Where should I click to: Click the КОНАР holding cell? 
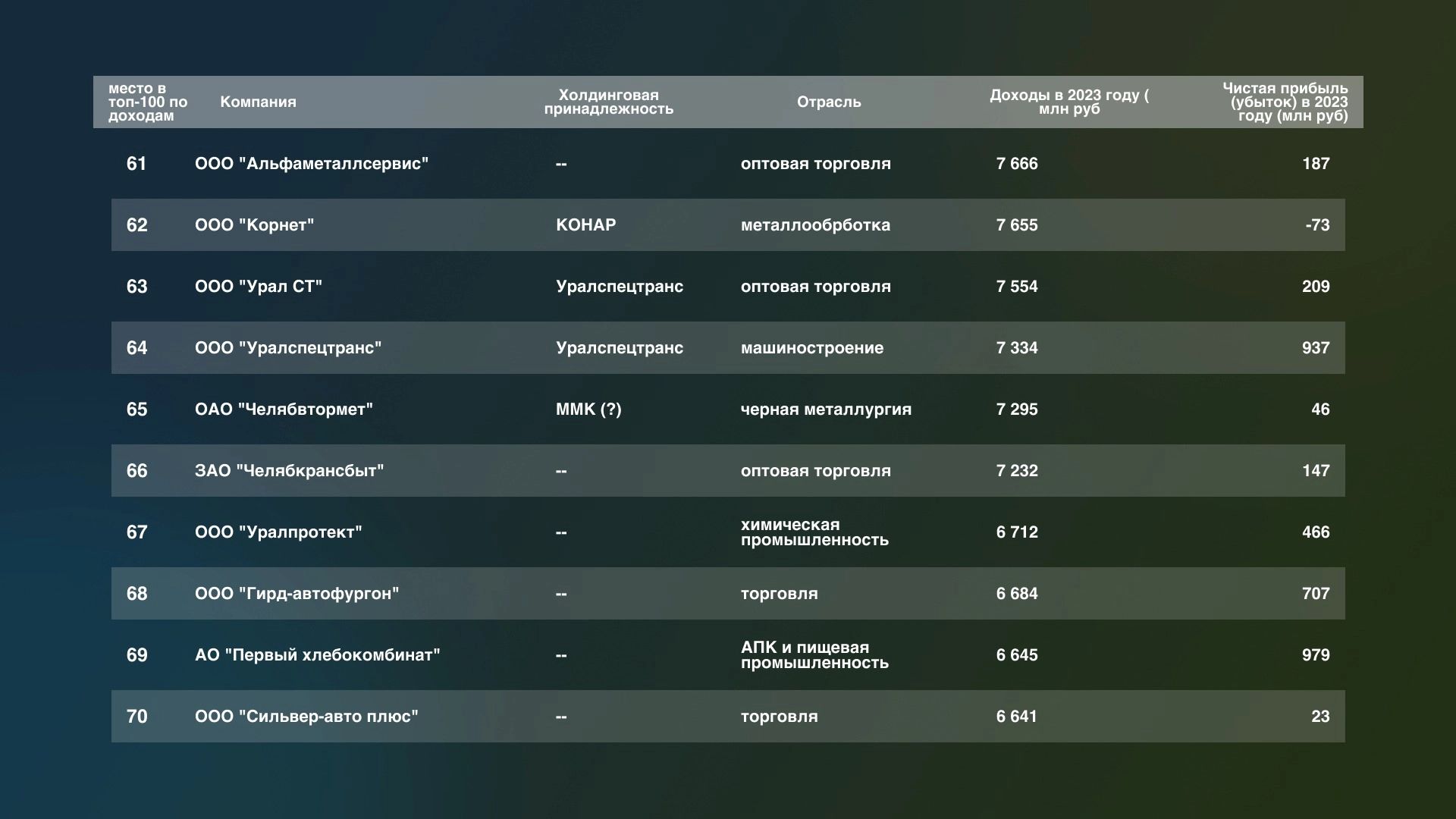(x=585, y=225)
